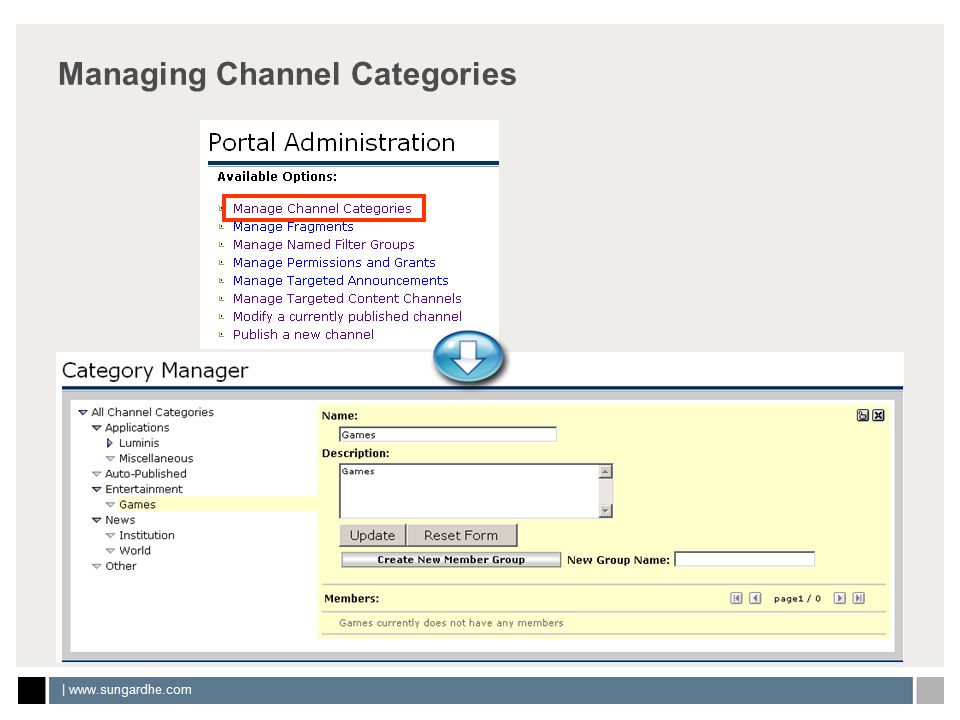Open Manage Targeted Content Channels

[x=347, y=298]
